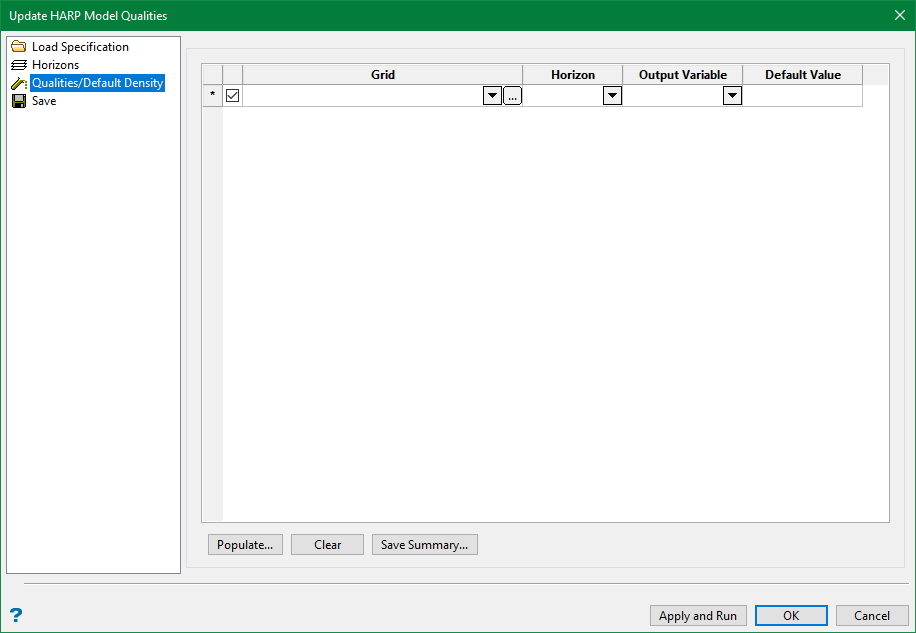Click the Populate... button
The image size is (916, 633).
point(245,545)
